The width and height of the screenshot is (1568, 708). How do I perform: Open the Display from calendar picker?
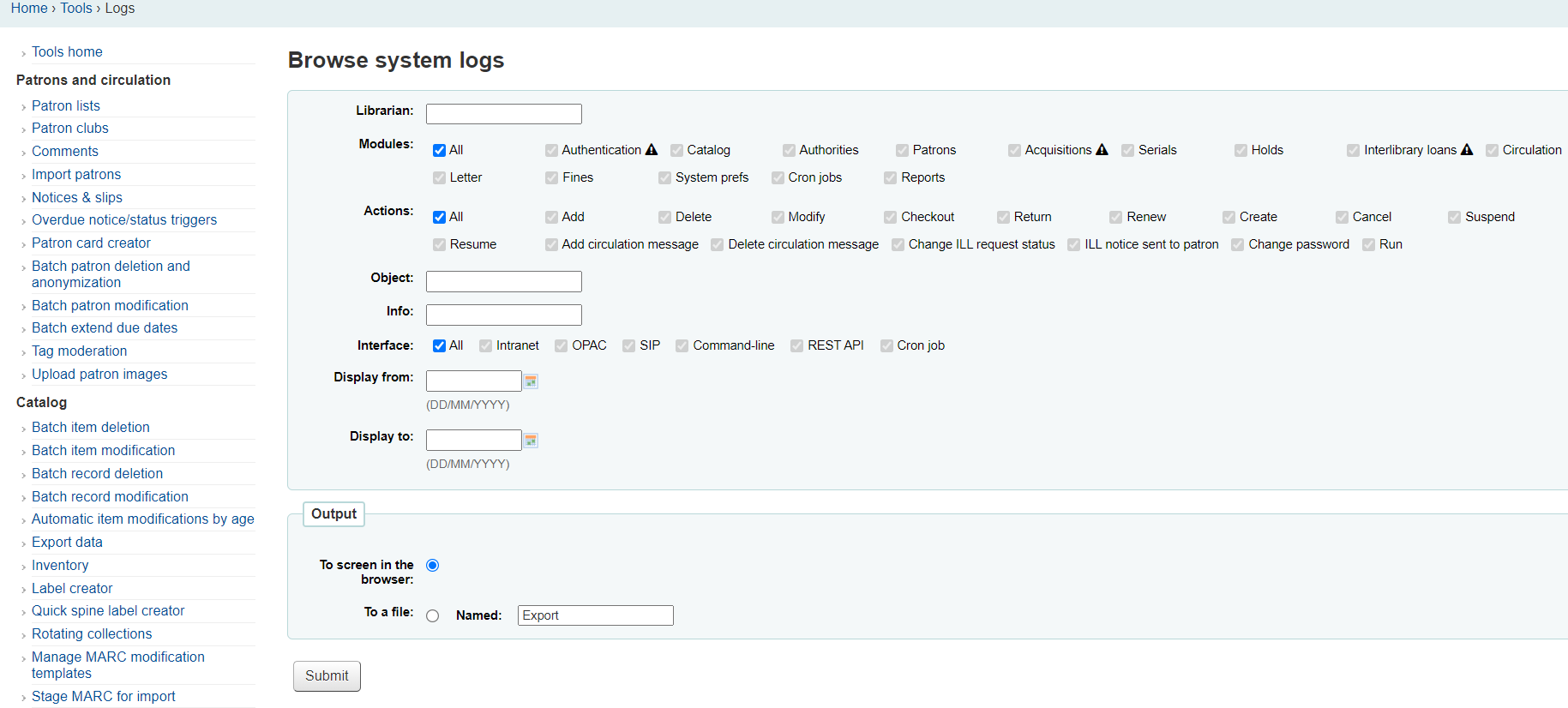pyautogui.click(x=531, y=381)
